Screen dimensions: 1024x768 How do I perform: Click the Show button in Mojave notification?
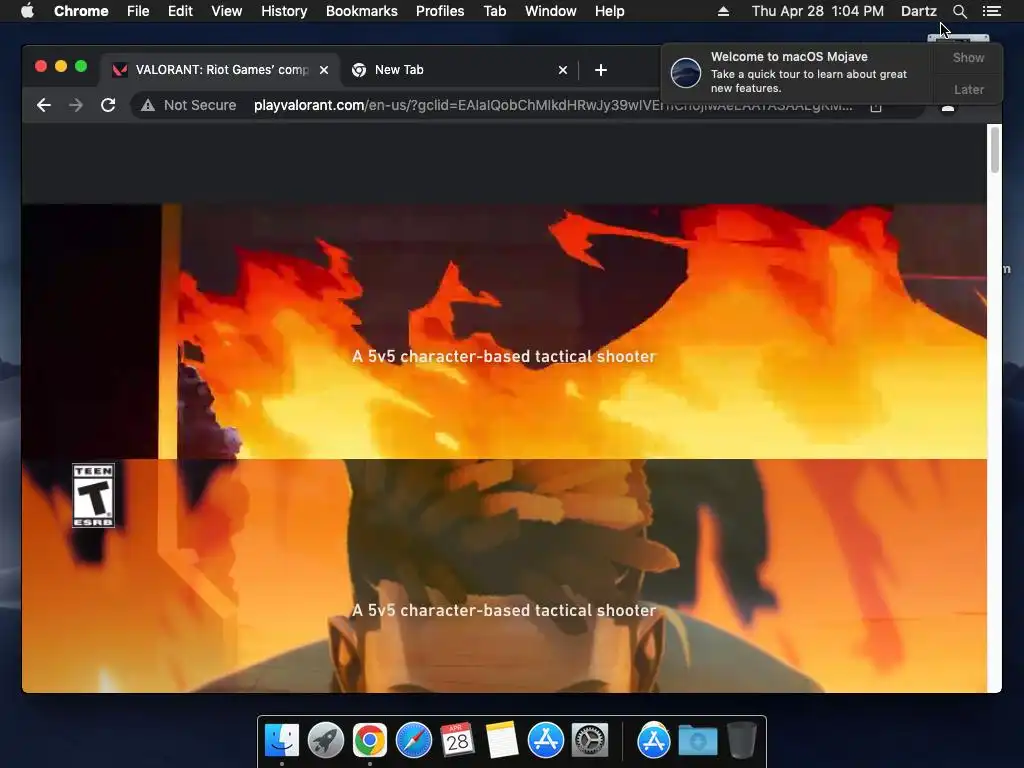968,57
